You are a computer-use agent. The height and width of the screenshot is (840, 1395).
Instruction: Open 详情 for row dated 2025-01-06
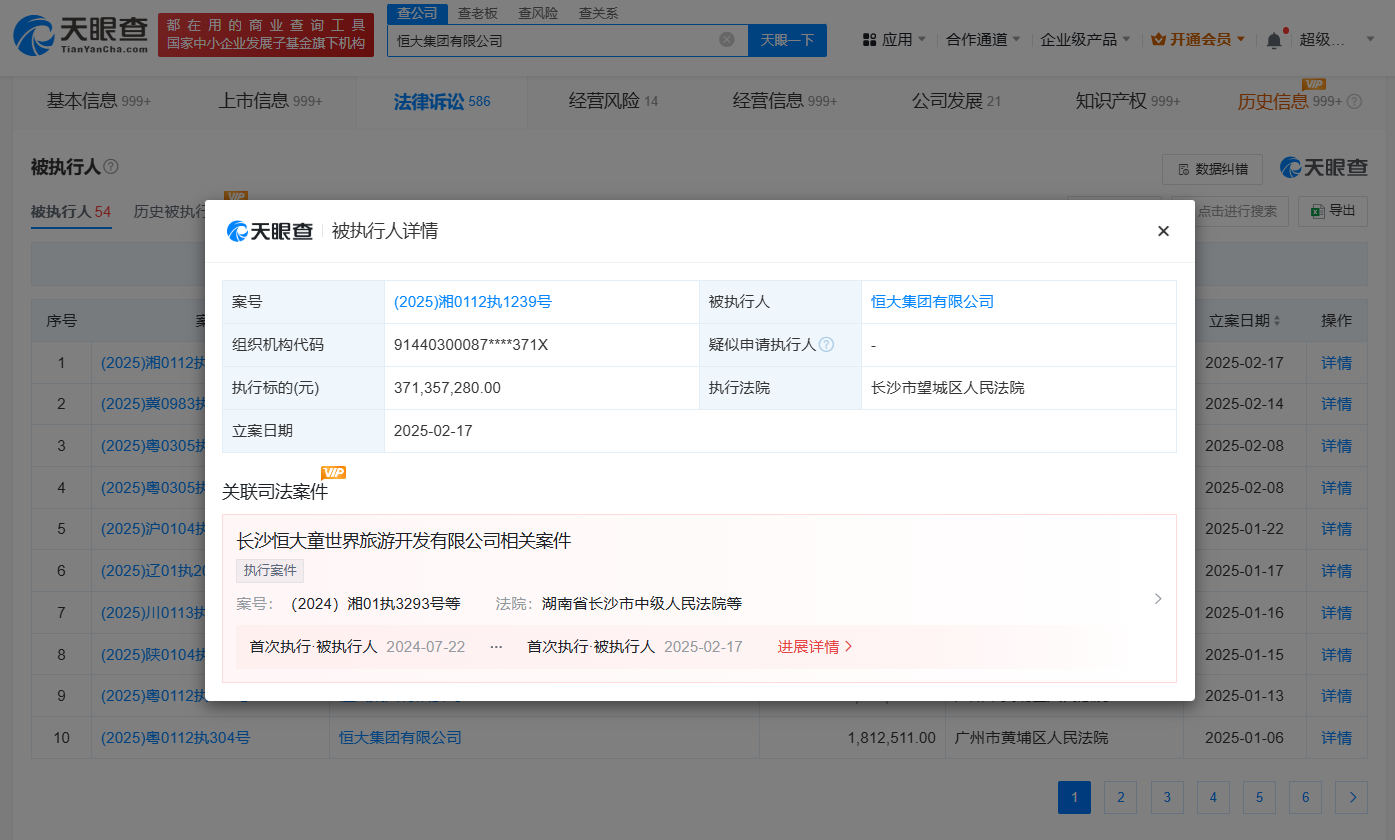tap(1336, 738)
